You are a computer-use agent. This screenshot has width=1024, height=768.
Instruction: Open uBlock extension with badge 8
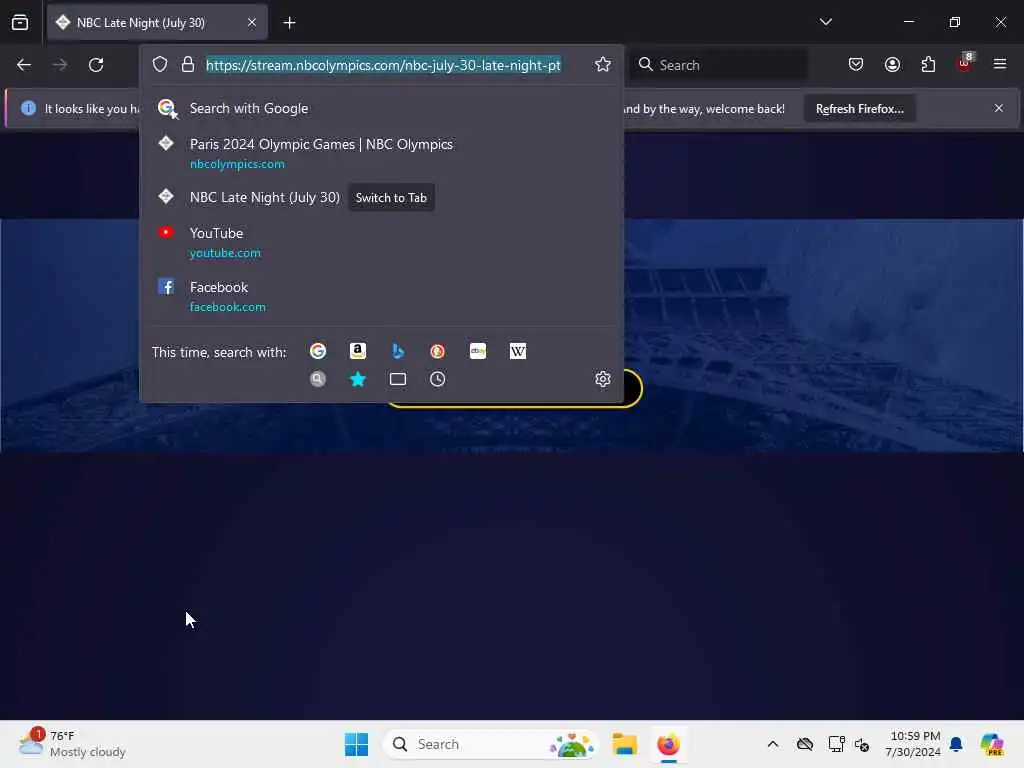click(965, 63)
